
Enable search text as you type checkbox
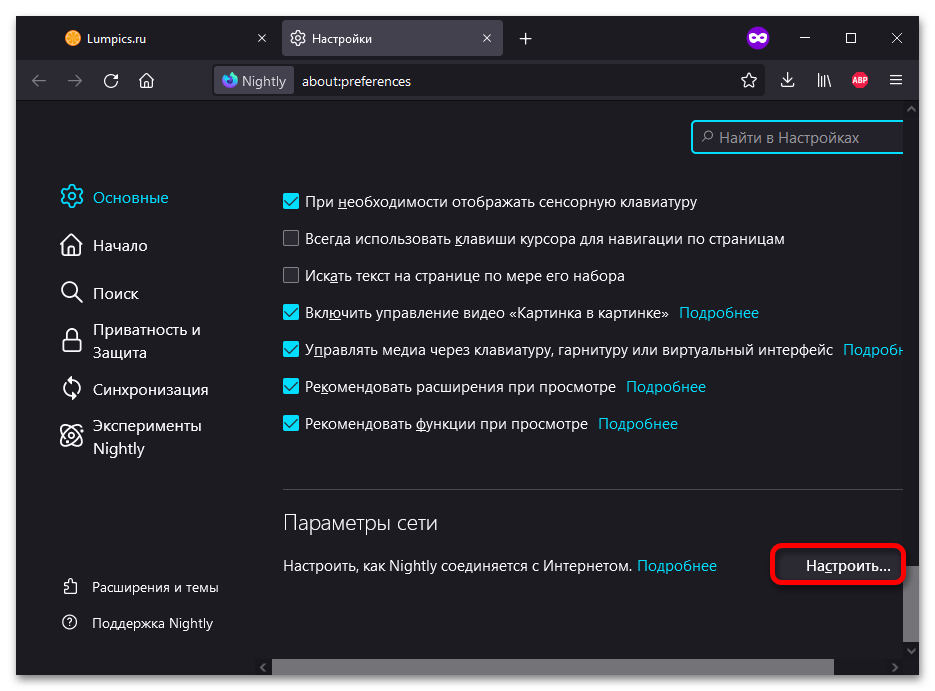point(291,275)
